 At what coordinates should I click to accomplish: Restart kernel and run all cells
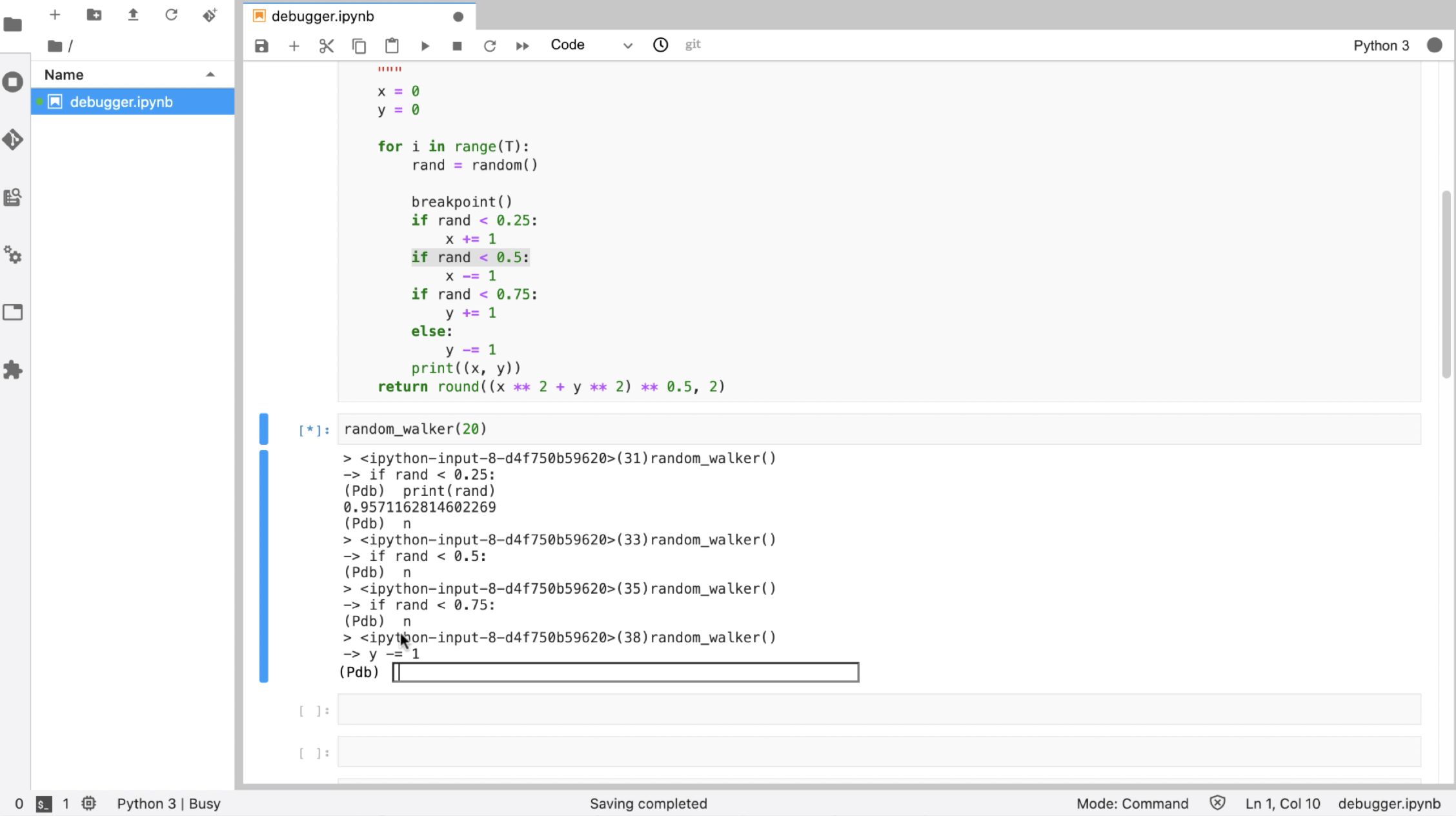(x=522, y=46)
